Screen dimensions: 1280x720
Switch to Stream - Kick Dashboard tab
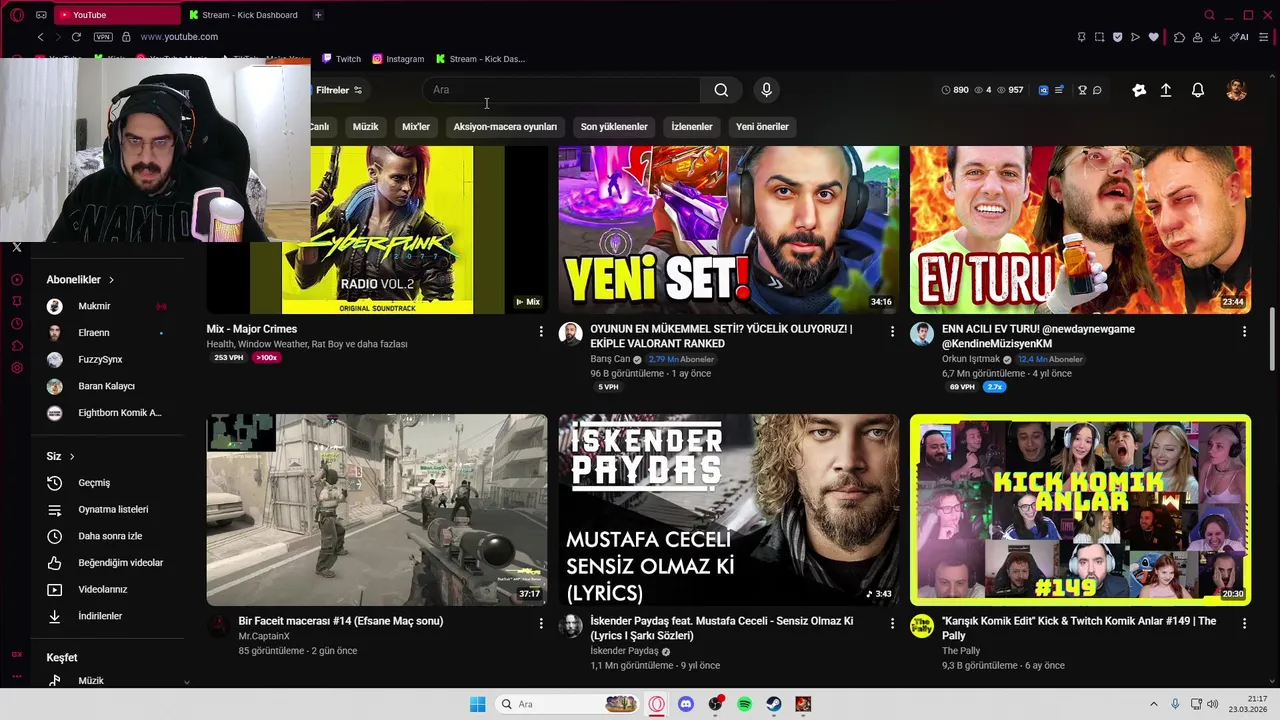click(x=248, y=15)
